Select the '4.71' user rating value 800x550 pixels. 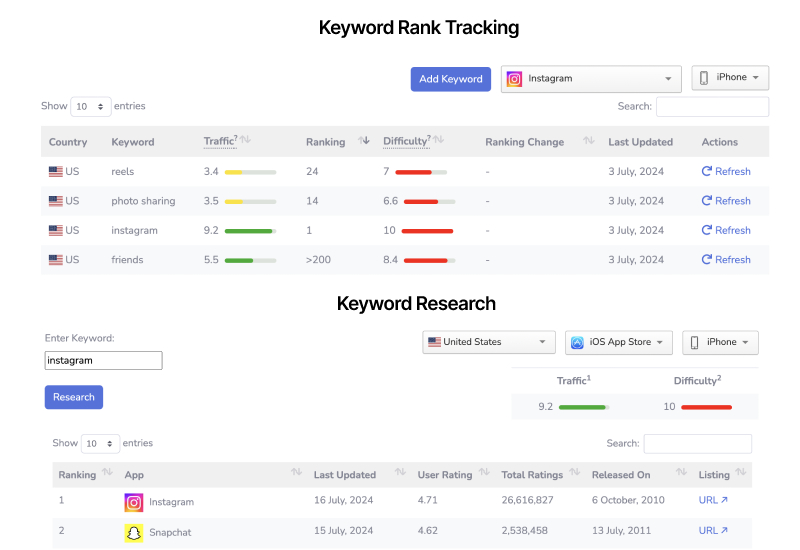coord(428,500)
